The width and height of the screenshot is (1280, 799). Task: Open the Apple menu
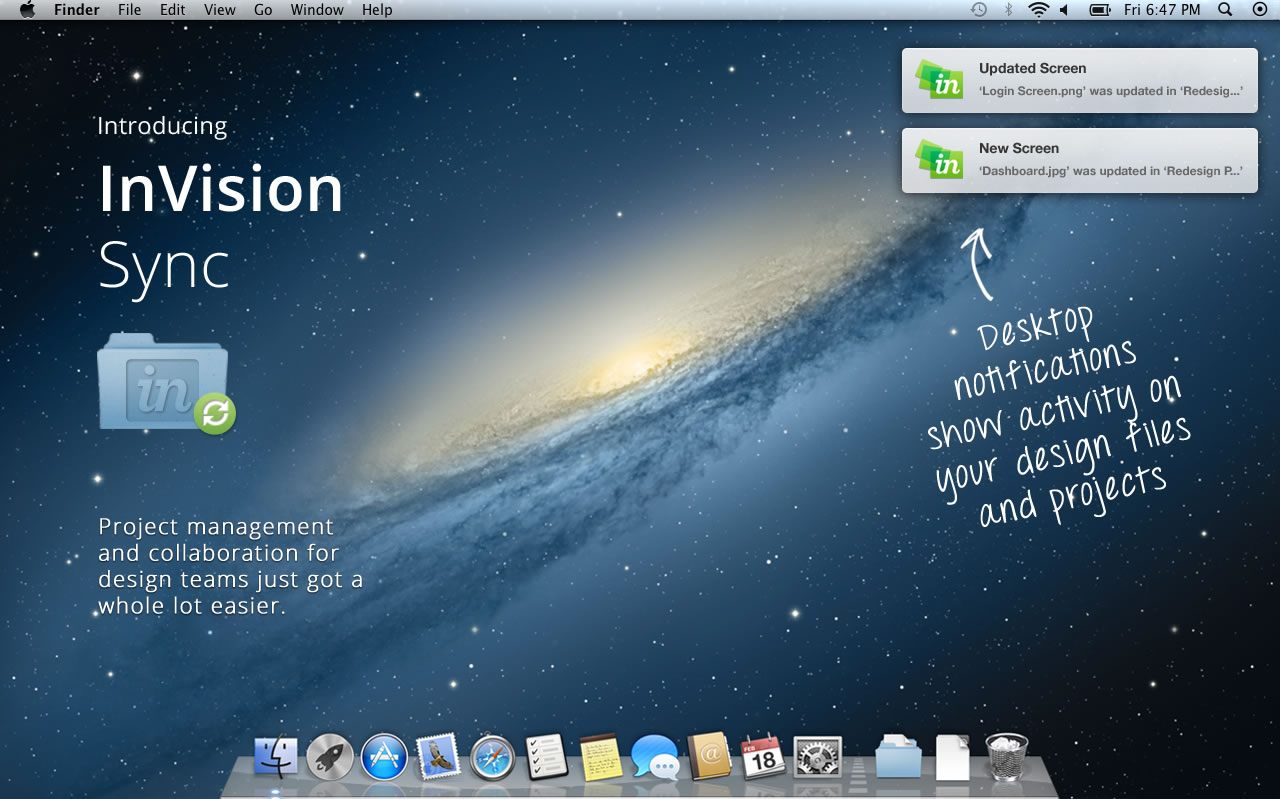click(27, 10)
